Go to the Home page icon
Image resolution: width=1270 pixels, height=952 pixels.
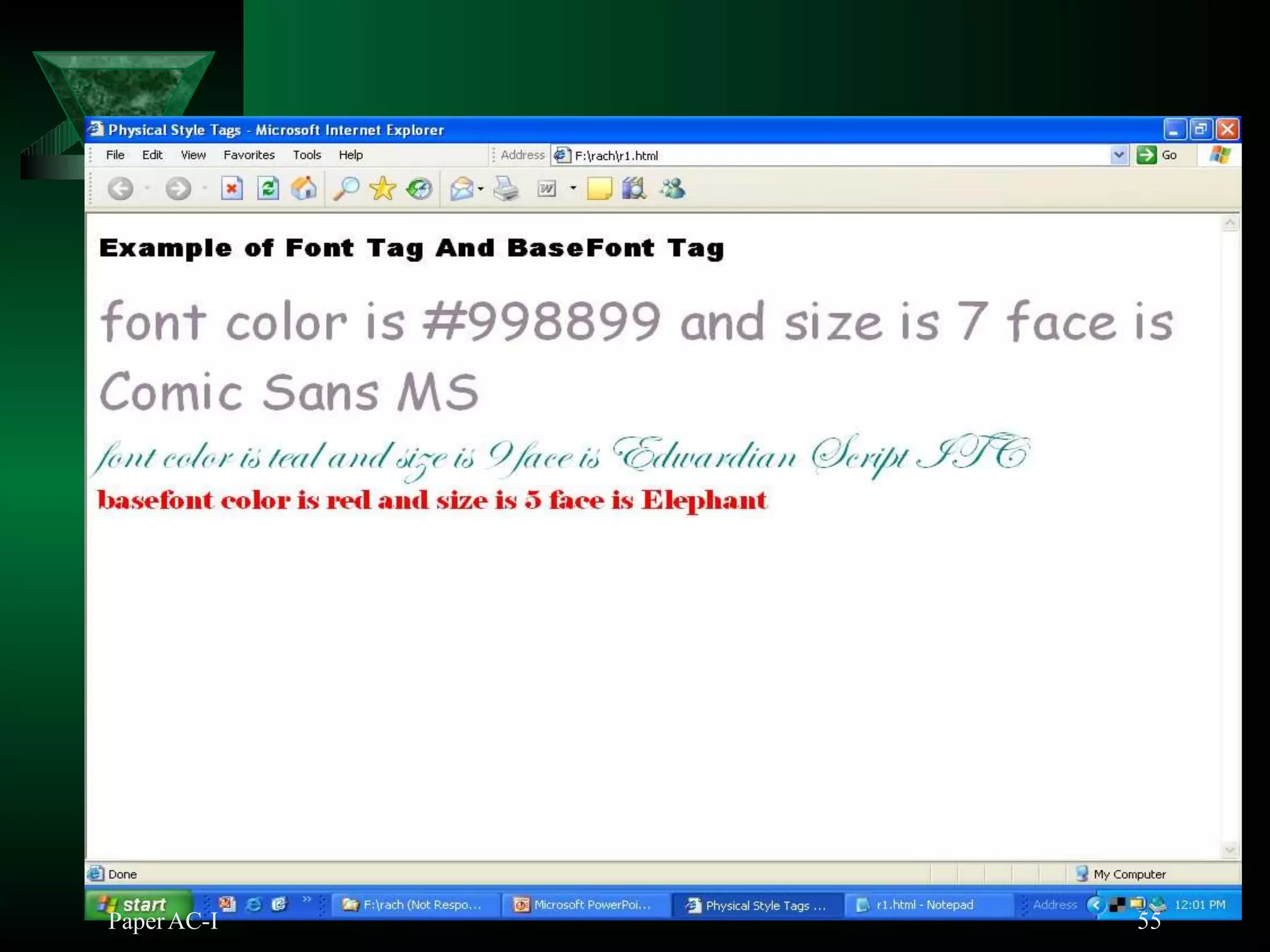(x=304, y=188)
